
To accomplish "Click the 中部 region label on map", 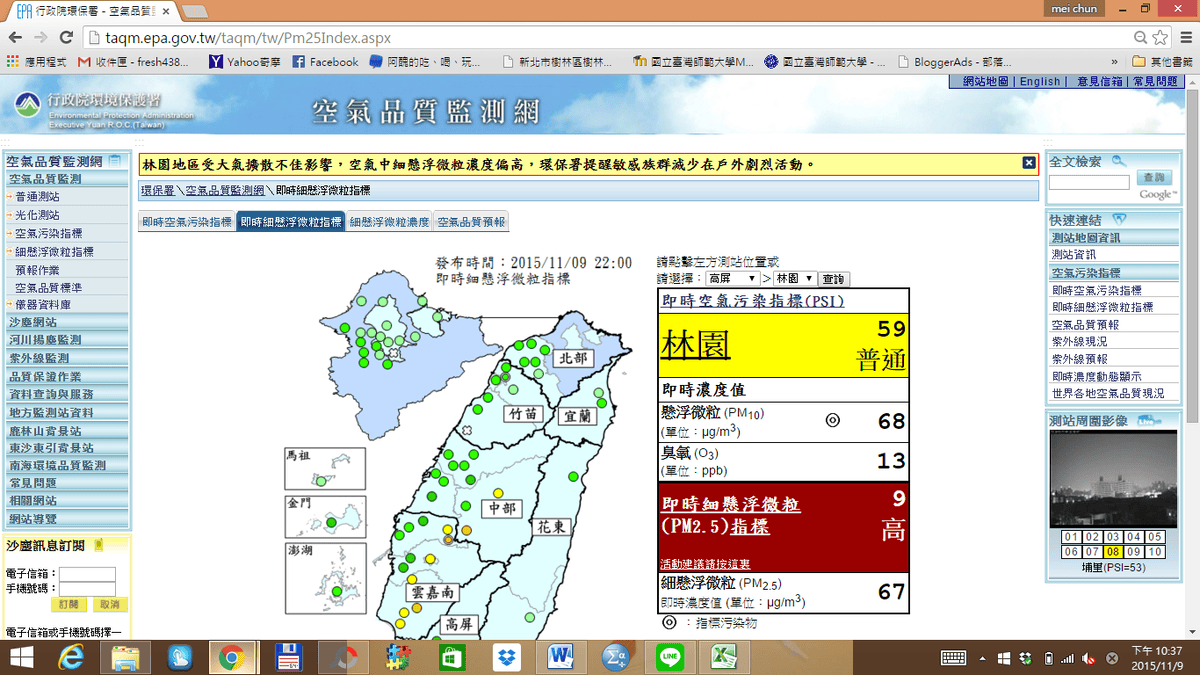I will [503, 508].
